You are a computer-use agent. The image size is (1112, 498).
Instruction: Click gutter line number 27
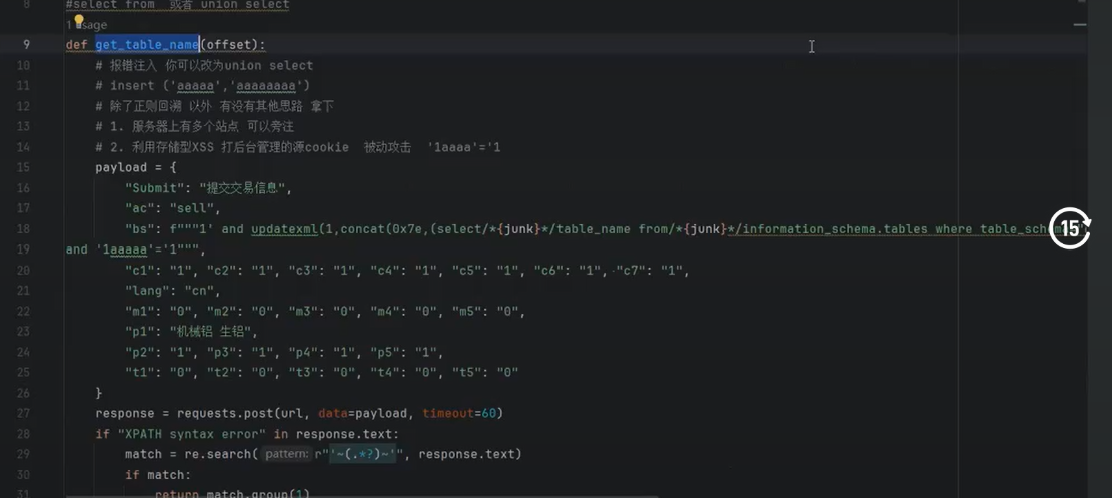tap(23, 413)
